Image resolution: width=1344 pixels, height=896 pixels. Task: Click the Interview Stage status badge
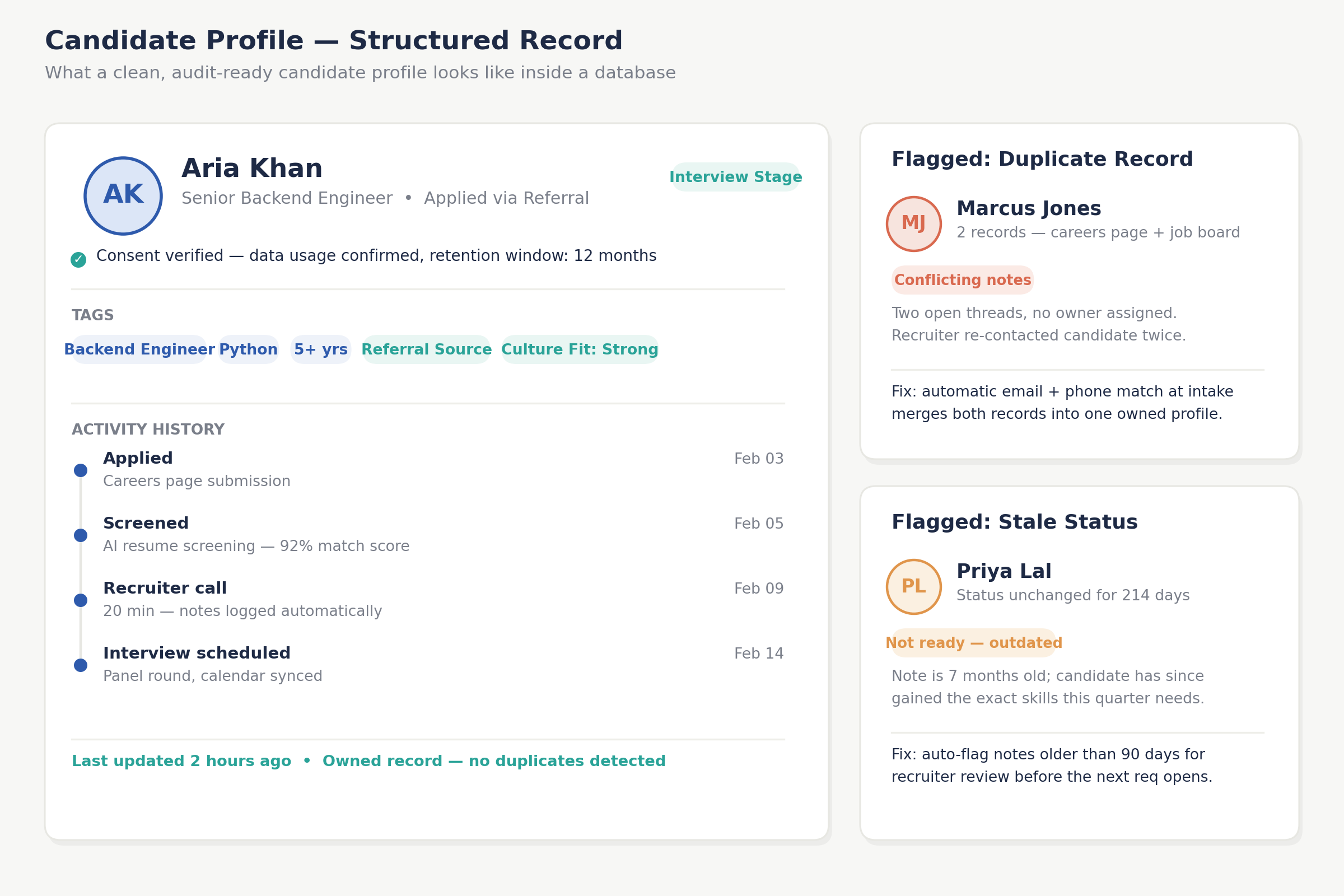pos(735,177)
